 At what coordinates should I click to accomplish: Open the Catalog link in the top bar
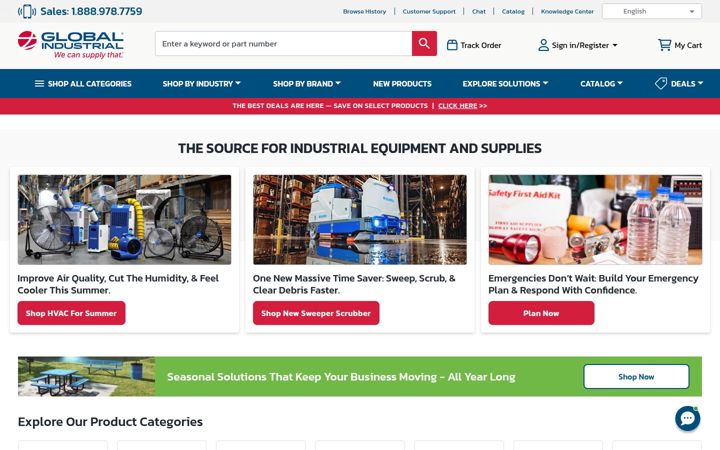pos(513,11)
